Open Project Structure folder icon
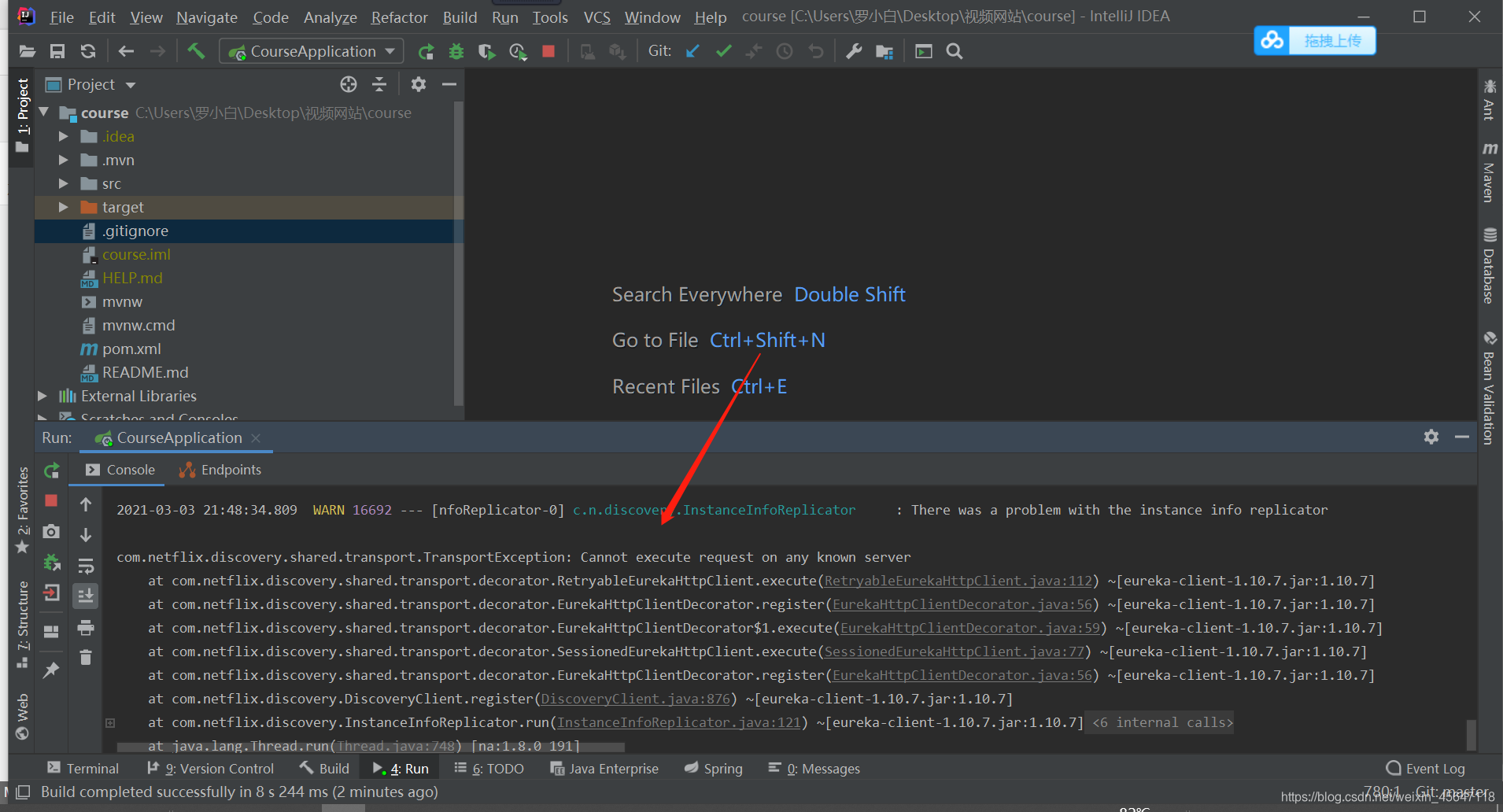 [884, 52]
